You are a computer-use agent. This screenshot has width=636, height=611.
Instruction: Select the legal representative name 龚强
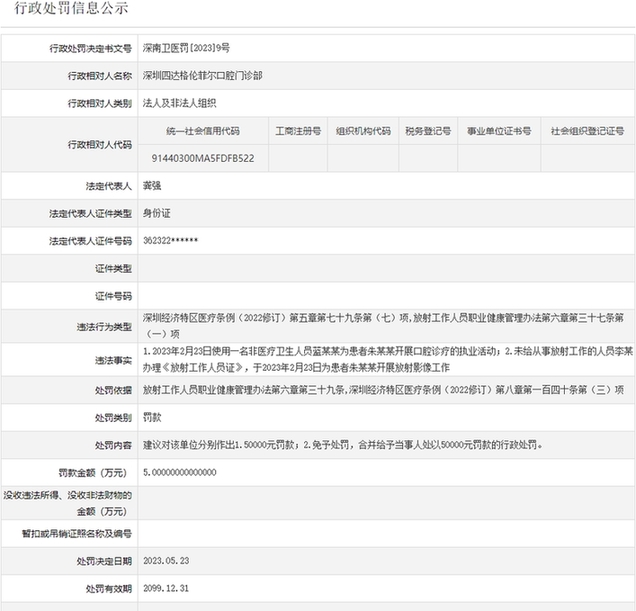point(152,186)
